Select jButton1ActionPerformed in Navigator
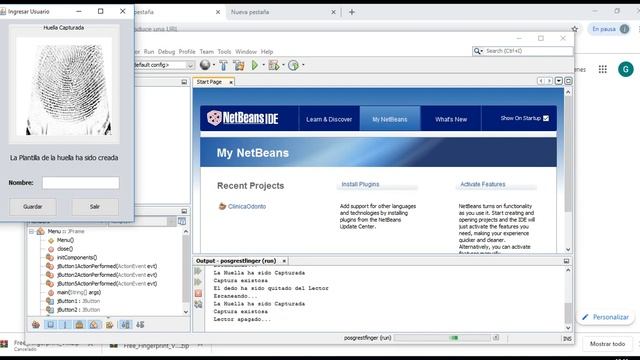 (x=107, y=266)
